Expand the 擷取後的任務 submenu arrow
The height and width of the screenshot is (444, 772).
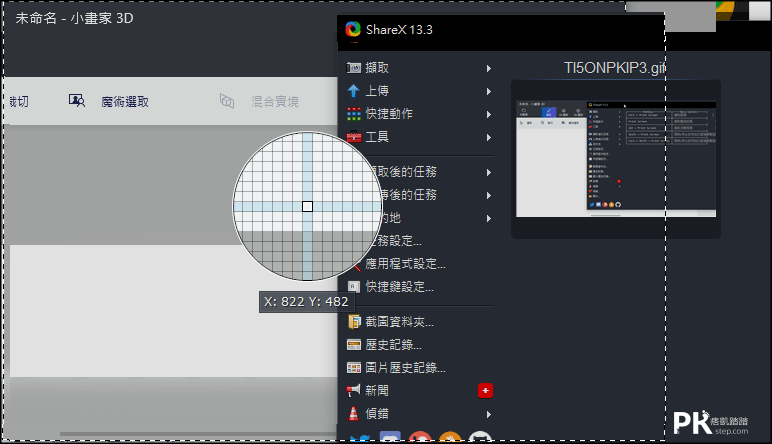pos(488,172)
